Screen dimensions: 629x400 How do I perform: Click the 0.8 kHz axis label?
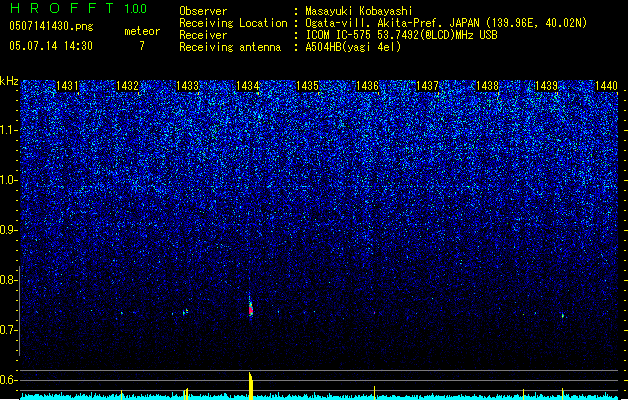pos(8,280)
